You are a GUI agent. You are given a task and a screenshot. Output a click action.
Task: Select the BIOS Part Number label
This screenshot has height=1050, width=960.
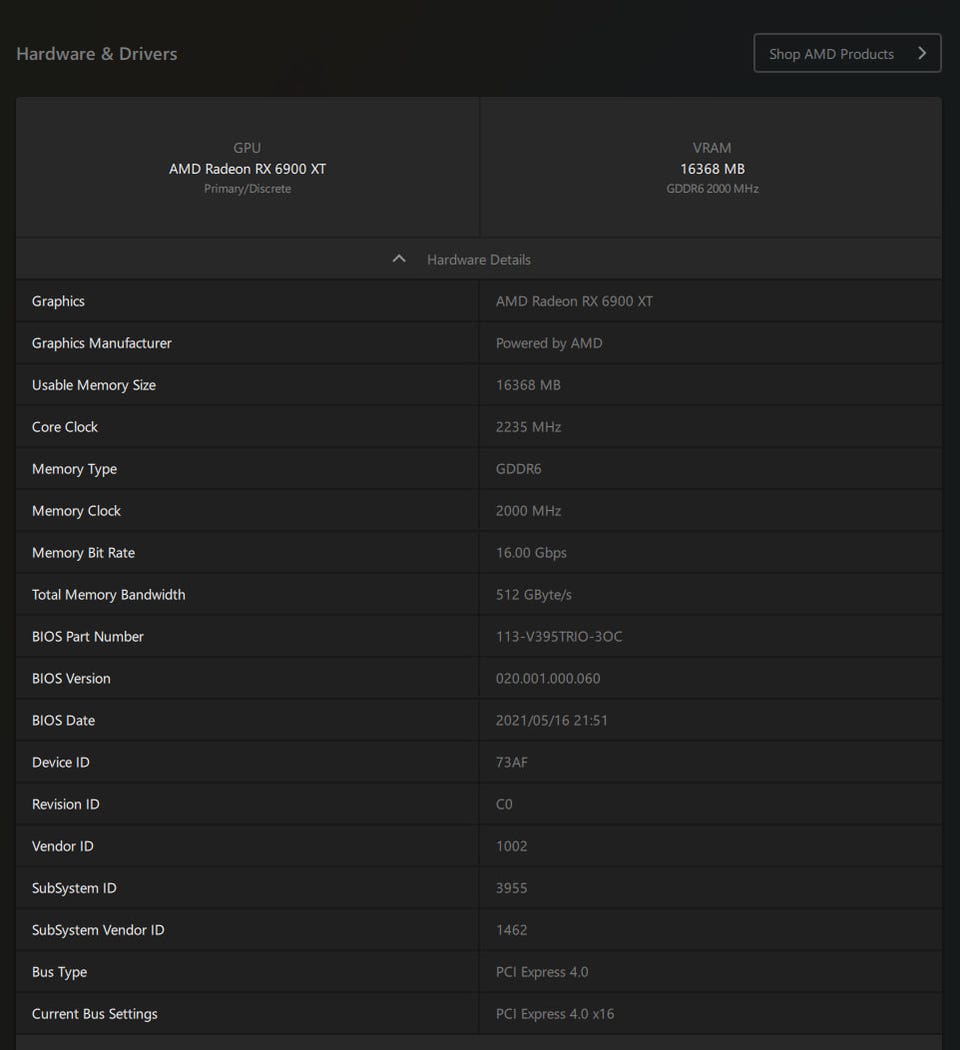pos(88,636)
